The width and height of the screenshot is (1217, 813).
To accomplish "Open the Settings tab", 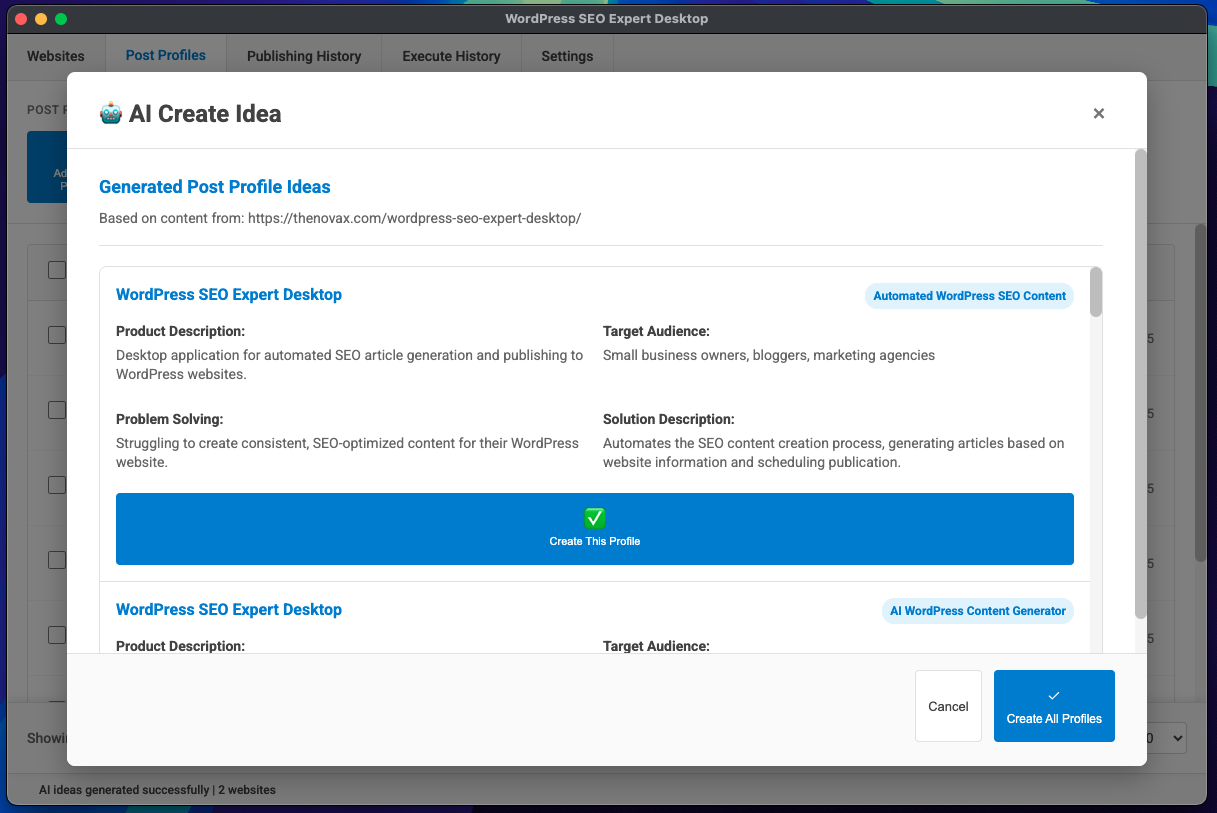I will 567,56.
